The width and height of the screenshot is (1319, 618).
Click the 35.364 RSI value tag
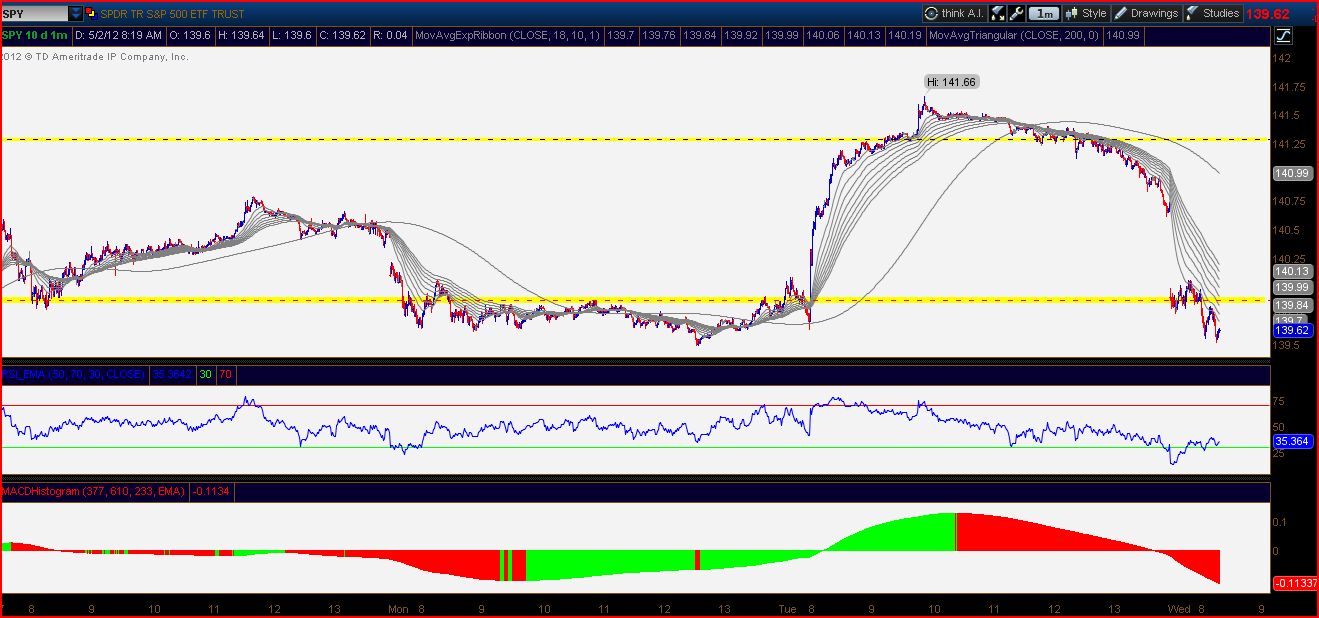pos(1292,440)
